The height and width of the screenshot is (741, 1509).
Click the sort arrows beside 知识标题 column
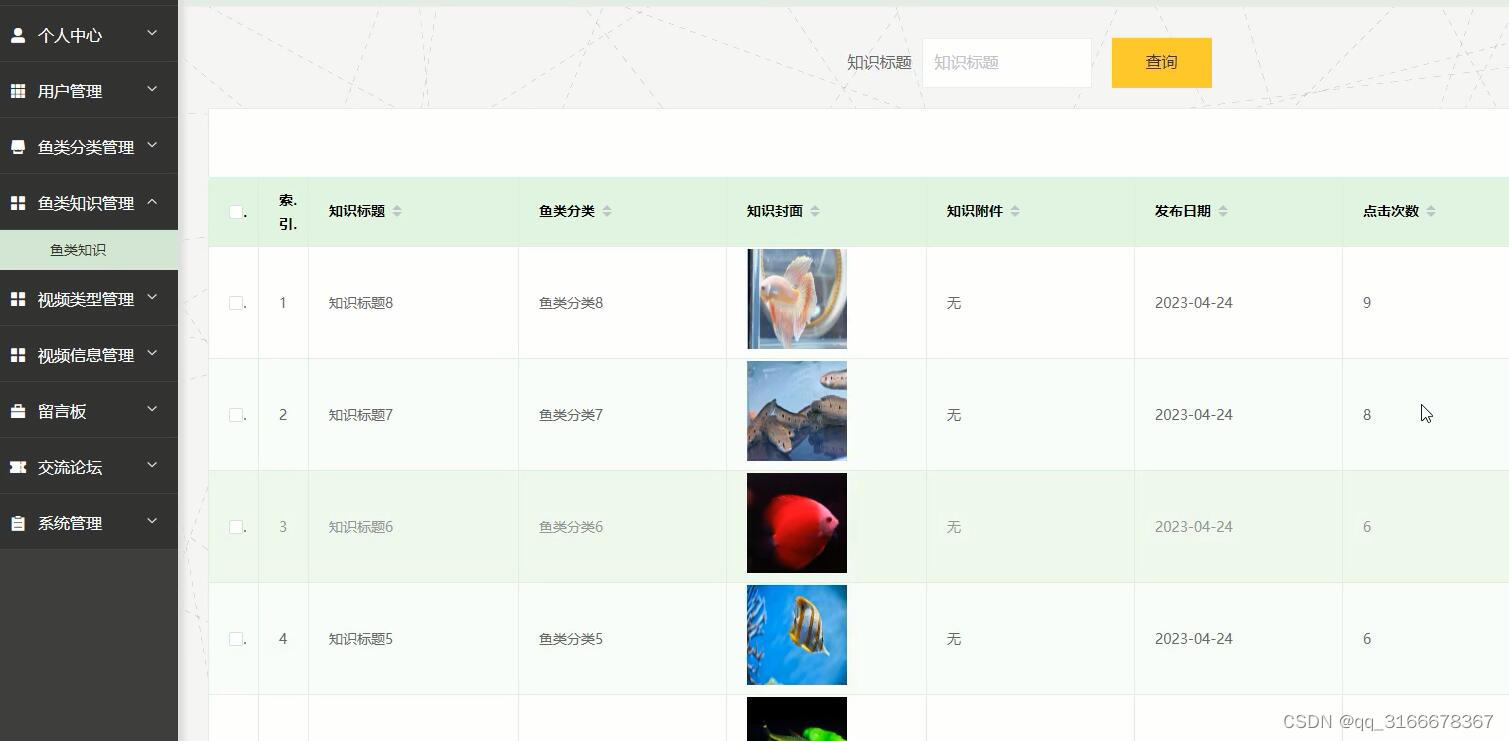tap(397, 210)
